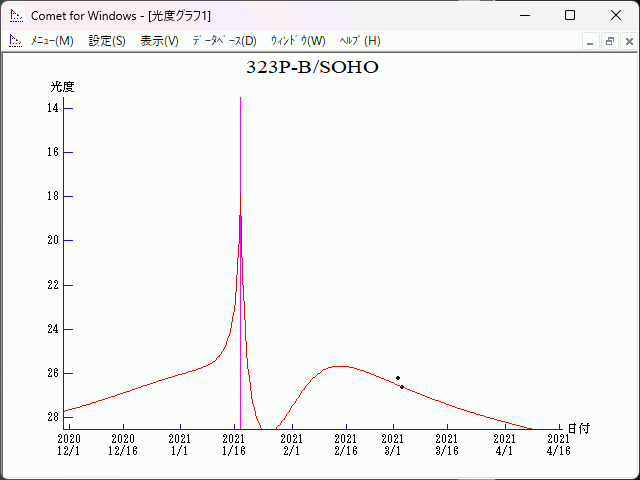The height and width of the screenshot is (480, 640).
Task: Click magnitude label 24 on the axis
Action: [x=53, y=329]
